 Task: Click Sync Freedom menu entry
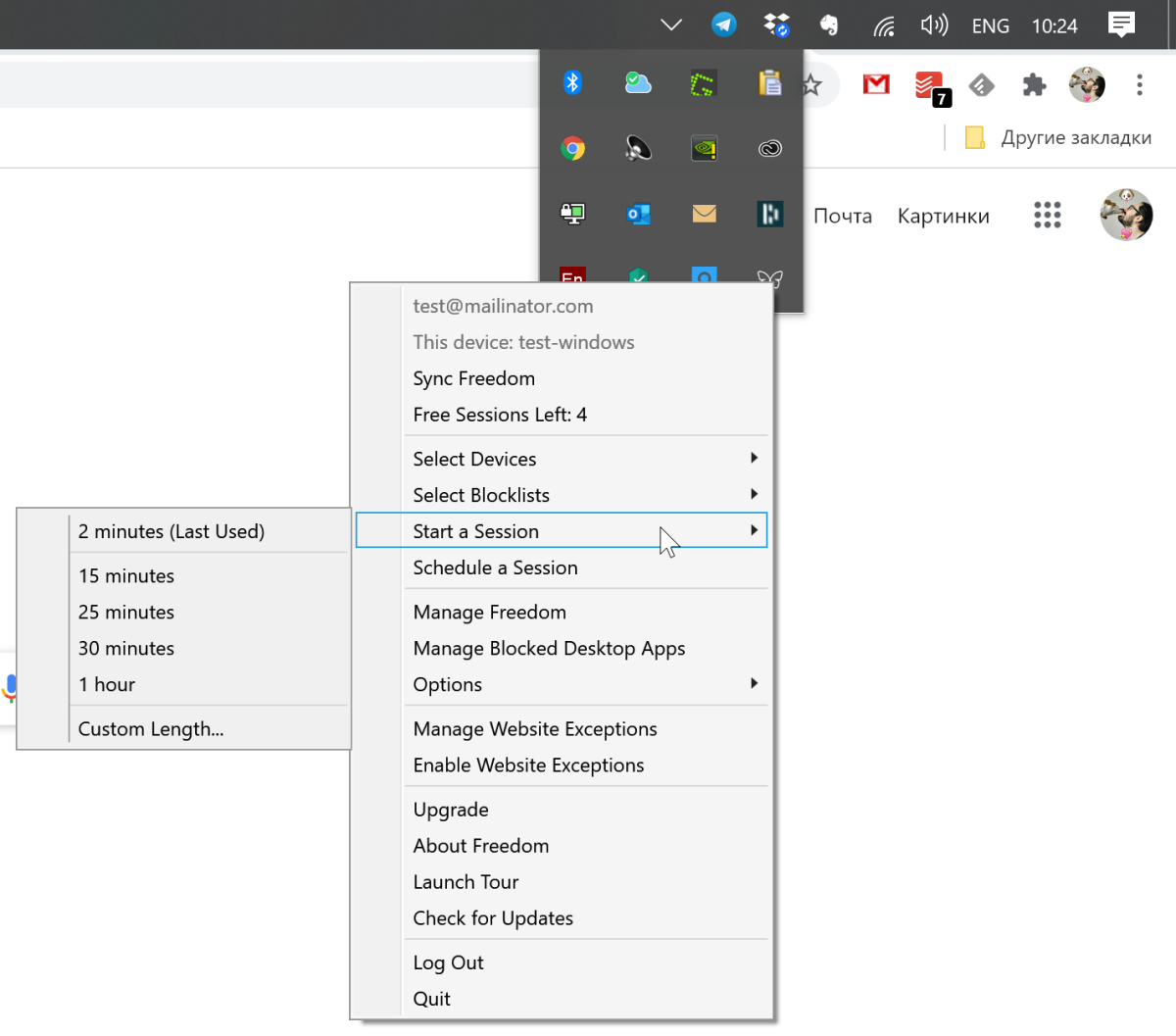(562, 378)
